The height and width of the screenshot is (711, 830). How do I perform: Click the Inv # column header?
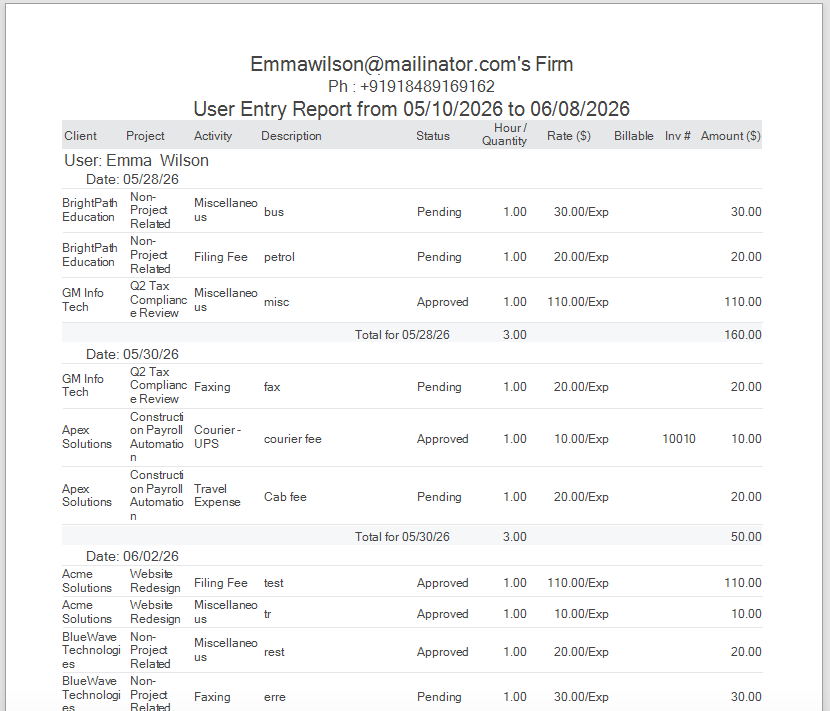tap(678, 136)
